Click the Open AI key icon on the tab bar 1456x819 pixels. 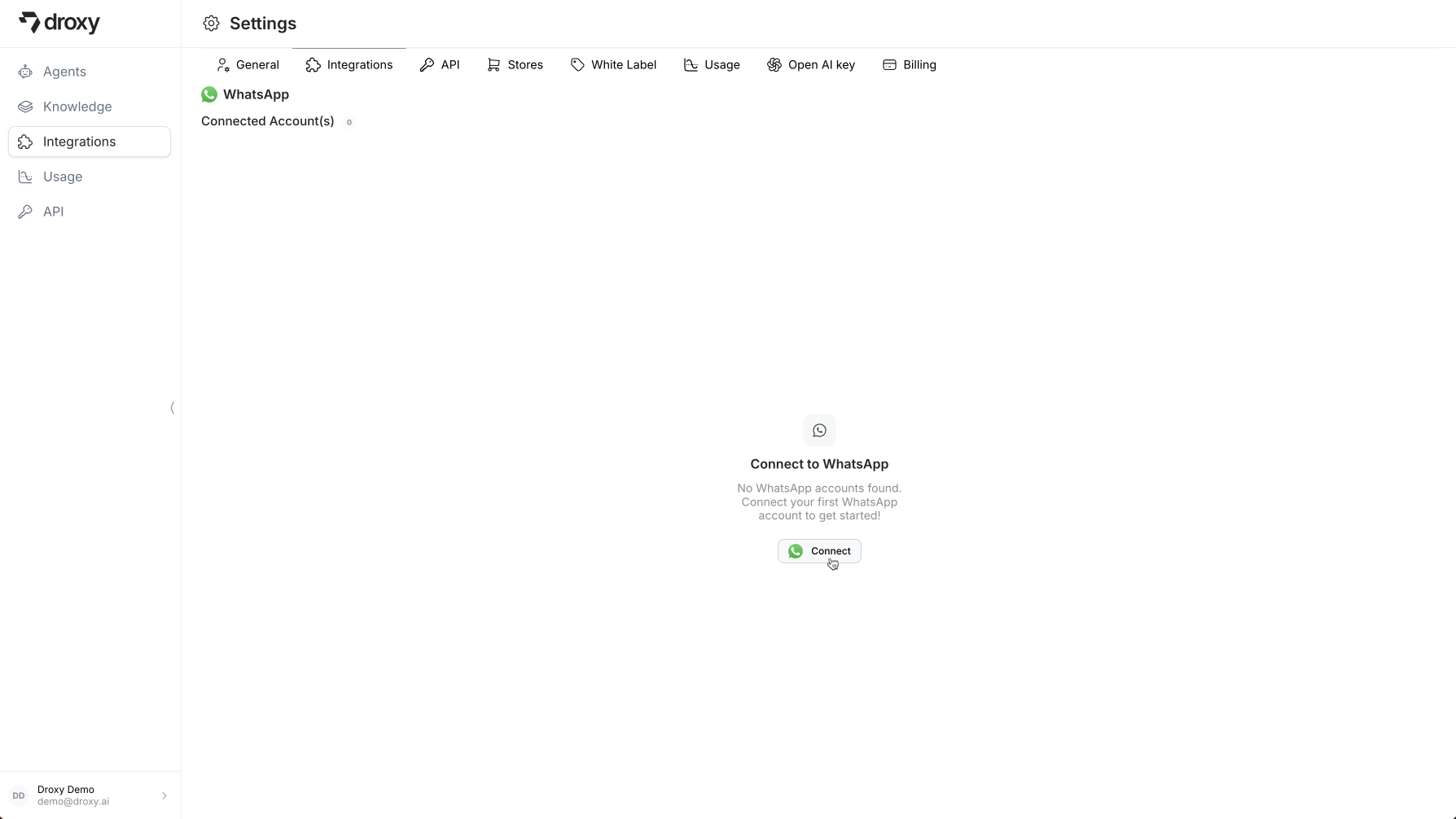[x=773, y=65]
